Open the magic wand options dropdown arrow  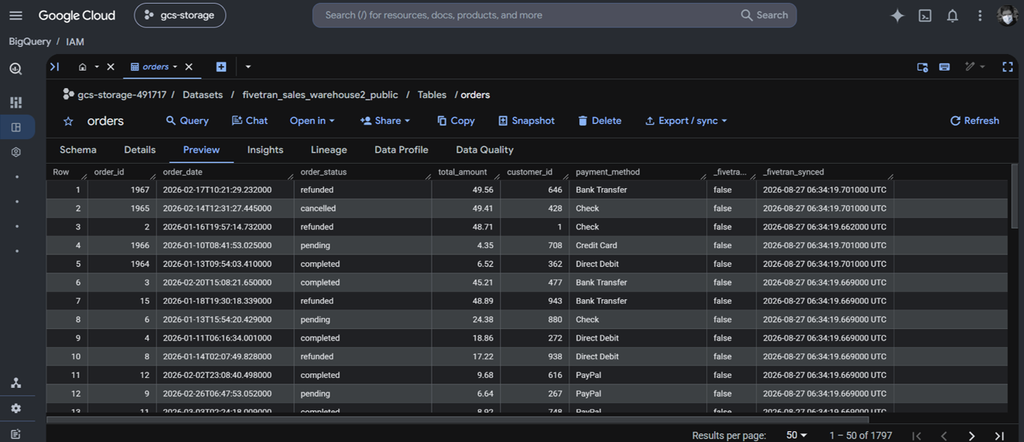pyautogui.click(x=983, y=67)
